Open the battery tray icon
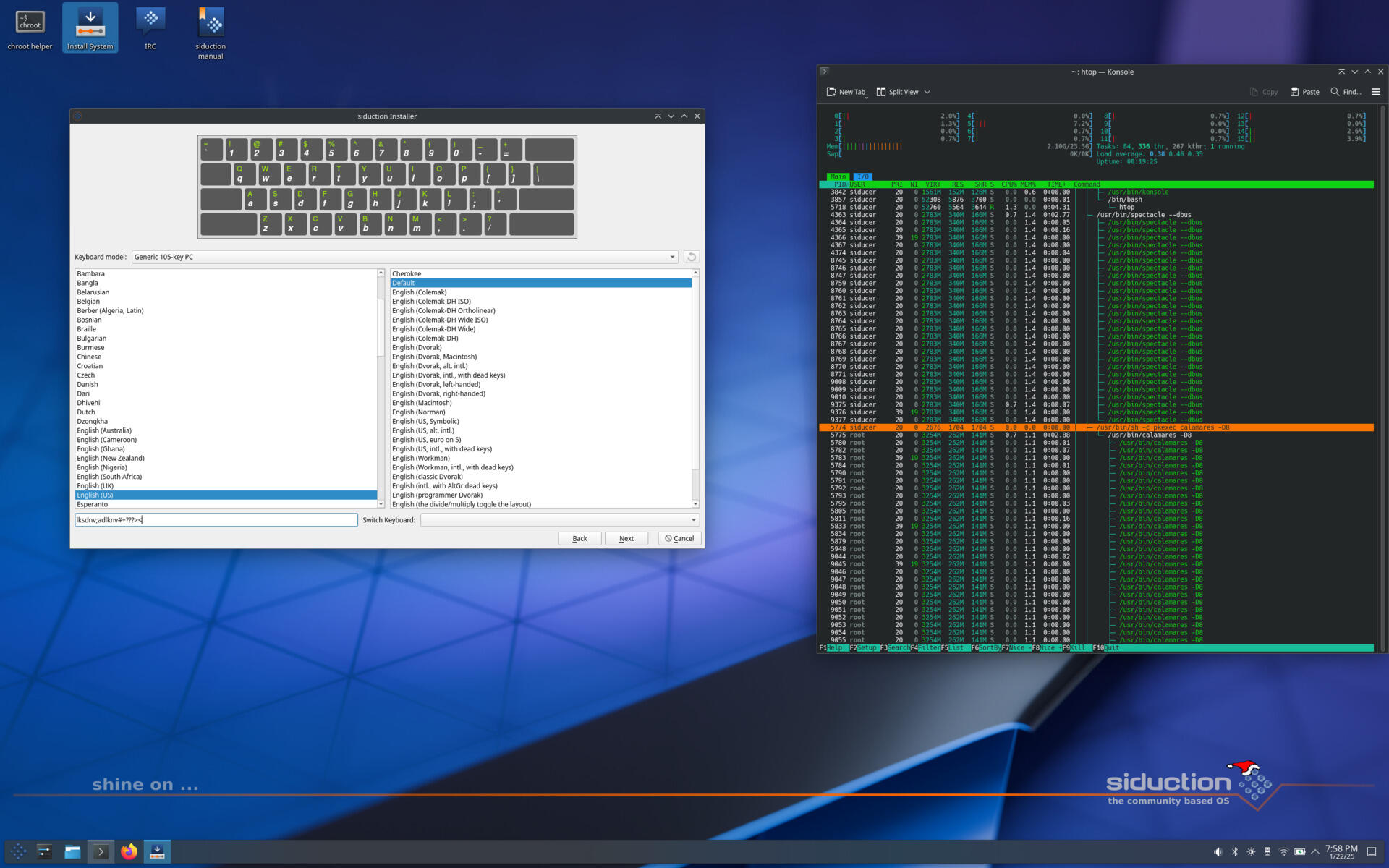The height and width of the screenshot is (868, 1389). pos(1300,852)
